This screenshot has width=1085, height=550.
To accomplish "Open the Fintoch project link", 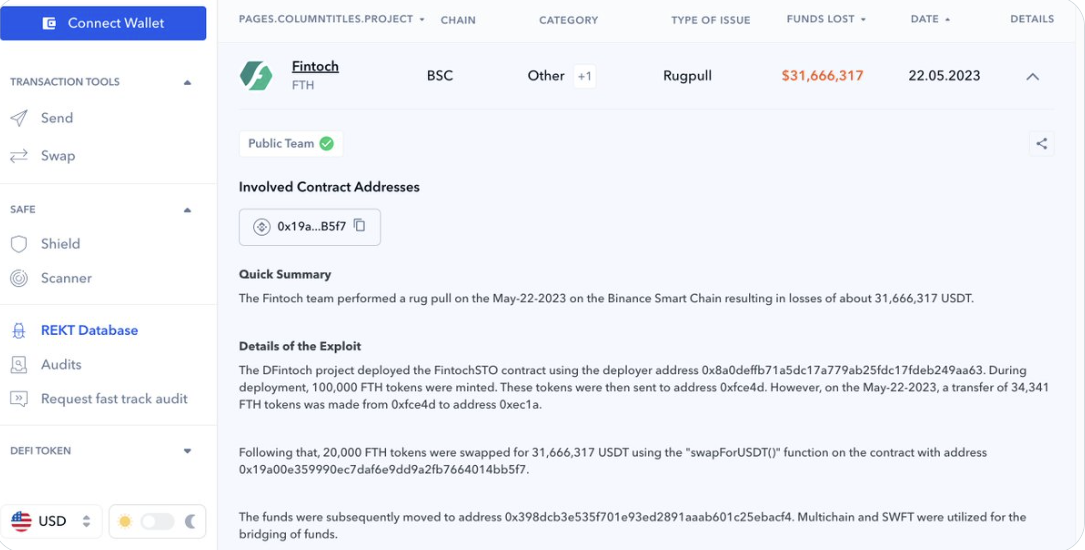I will (315, 67).
